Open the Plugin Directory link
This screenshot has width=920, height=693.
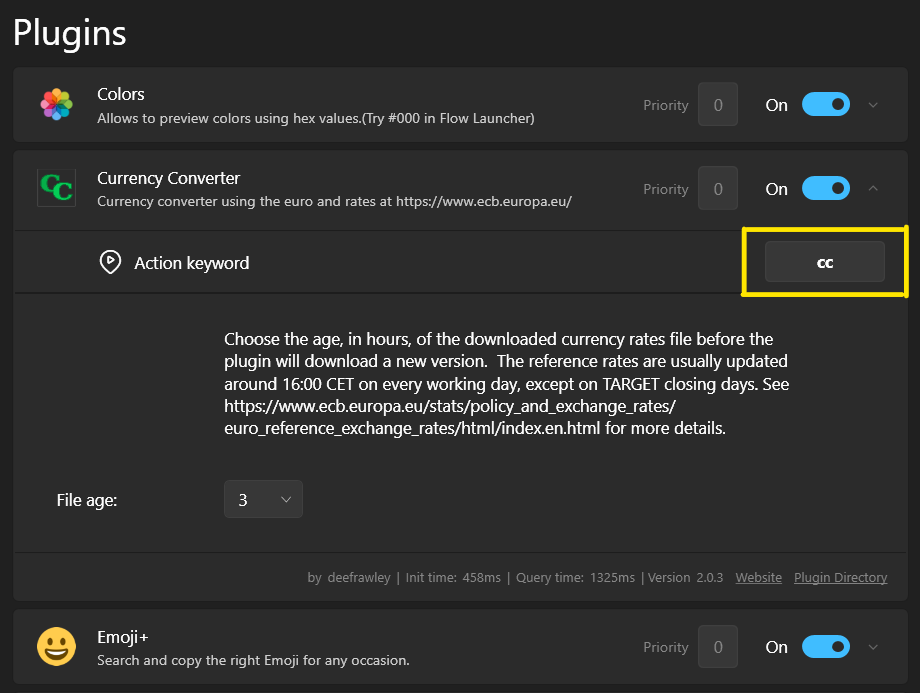(840, 577)
